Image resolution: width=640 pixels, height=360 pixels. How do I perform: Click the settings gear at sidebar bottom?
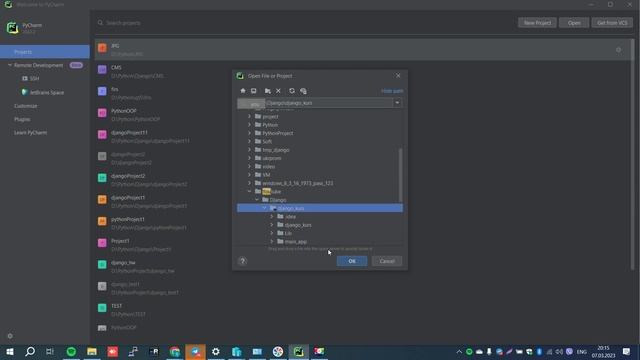pyautogui.click(x=10, y=336)
